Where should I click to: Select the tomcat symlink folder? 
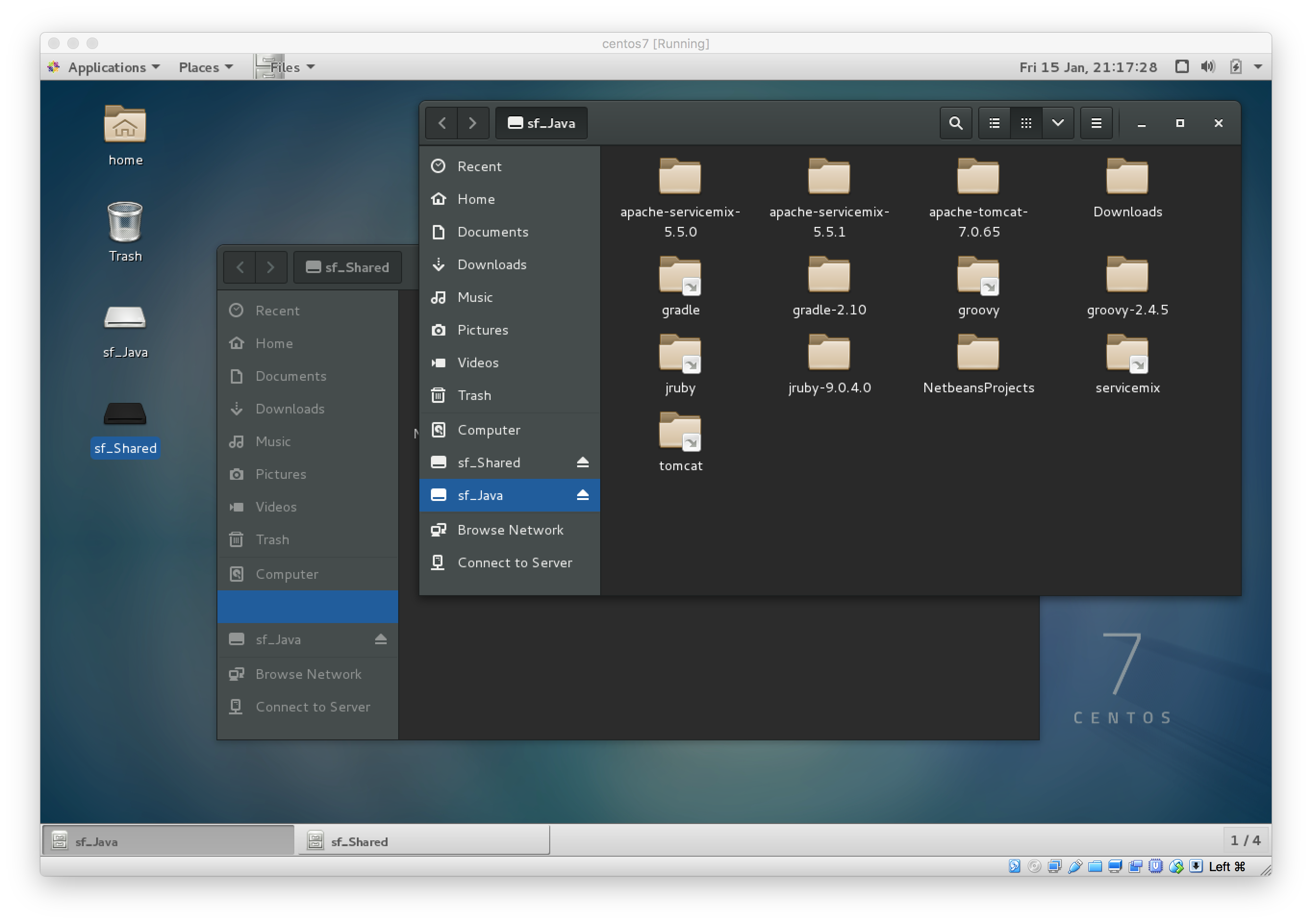click(680, 441)
